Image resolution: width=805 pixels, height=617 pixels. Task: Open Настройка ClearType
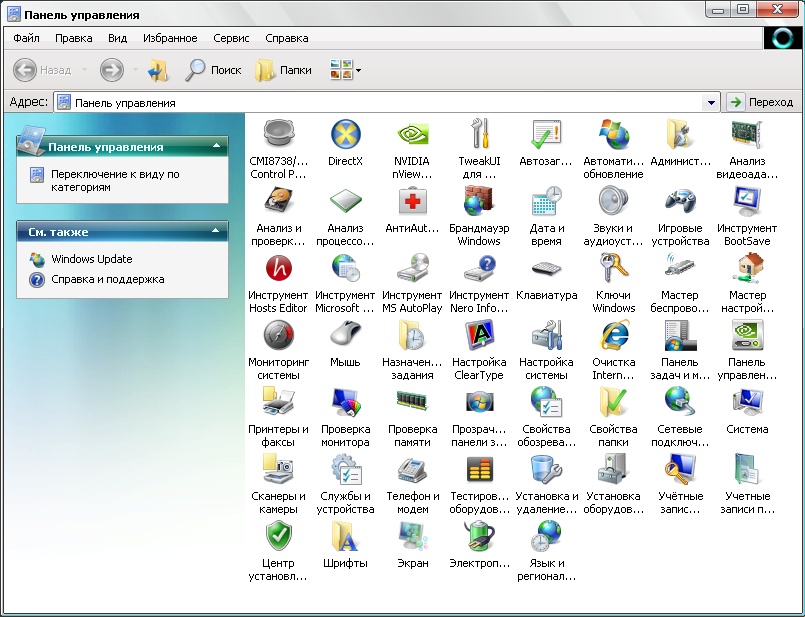[x=479, y=350]
